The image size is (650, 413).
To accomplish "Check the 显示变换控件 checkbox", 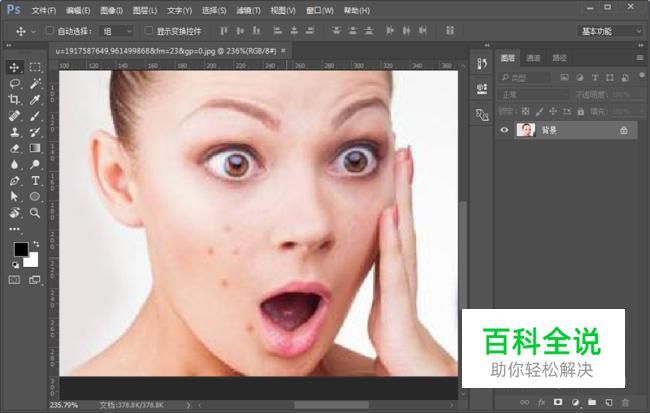I will [148, 31].
